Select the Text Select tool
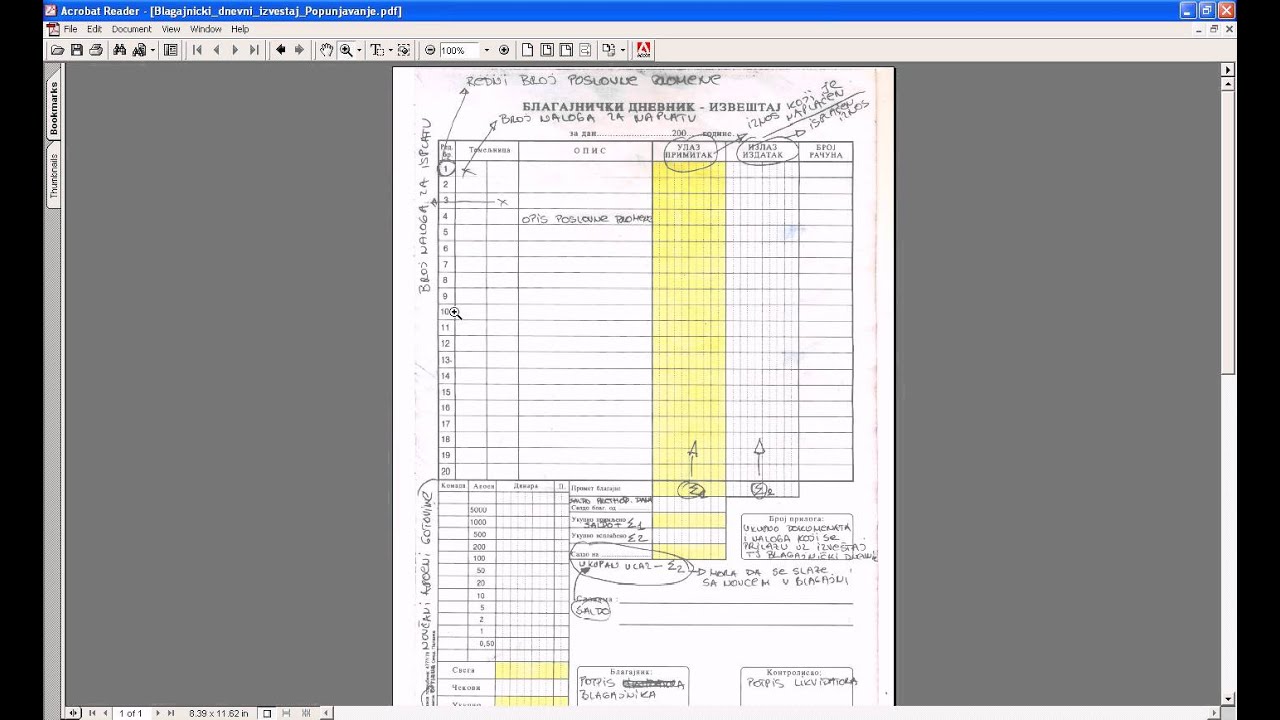 click(377, 50)
